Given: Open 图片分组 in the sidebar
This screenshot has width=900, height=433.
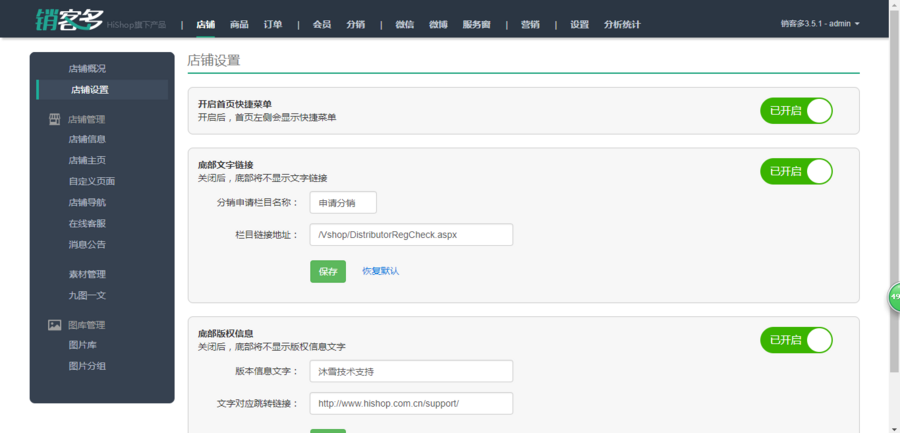Looking at the screenshot, I should (87, 366).
